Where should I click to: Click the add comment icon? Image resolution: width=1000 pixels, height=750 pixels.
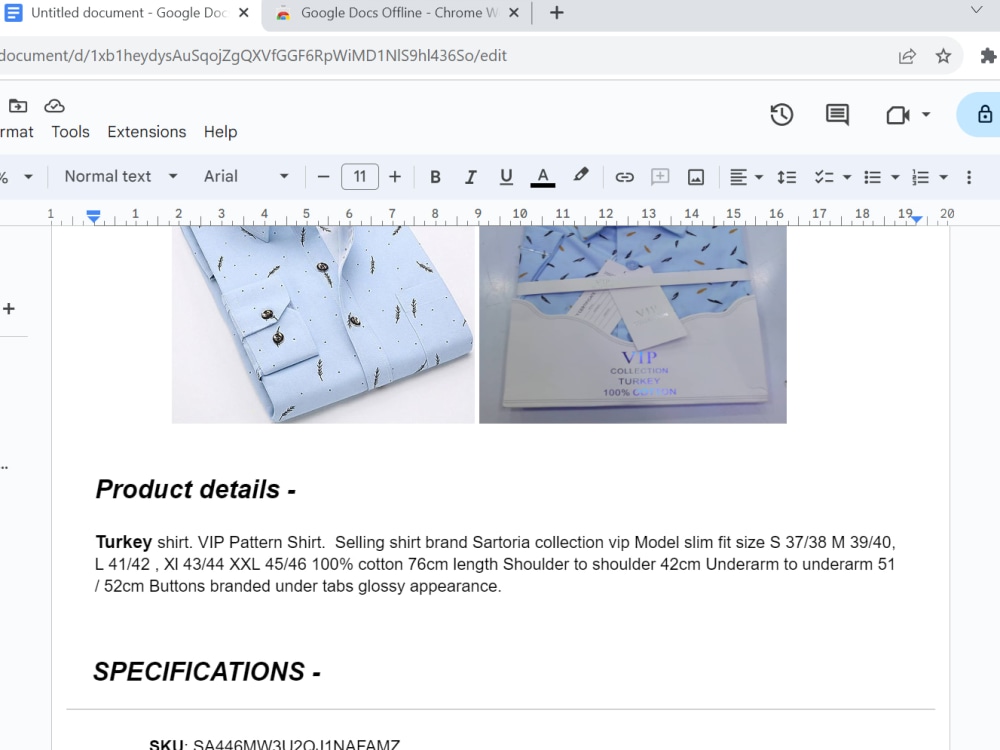point(660,177)
